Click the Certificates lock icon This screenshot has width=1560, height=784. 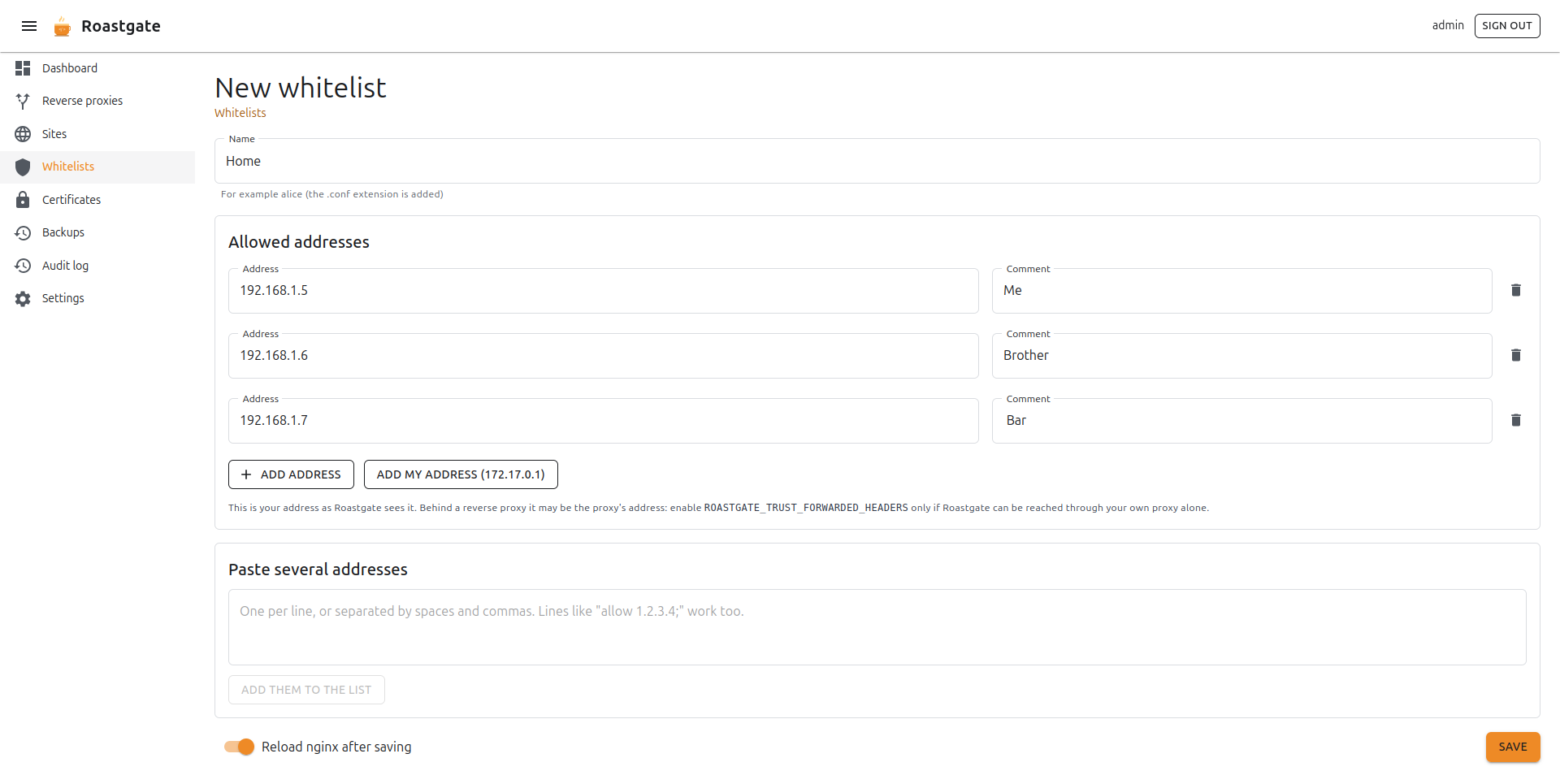tap(23, 199)
